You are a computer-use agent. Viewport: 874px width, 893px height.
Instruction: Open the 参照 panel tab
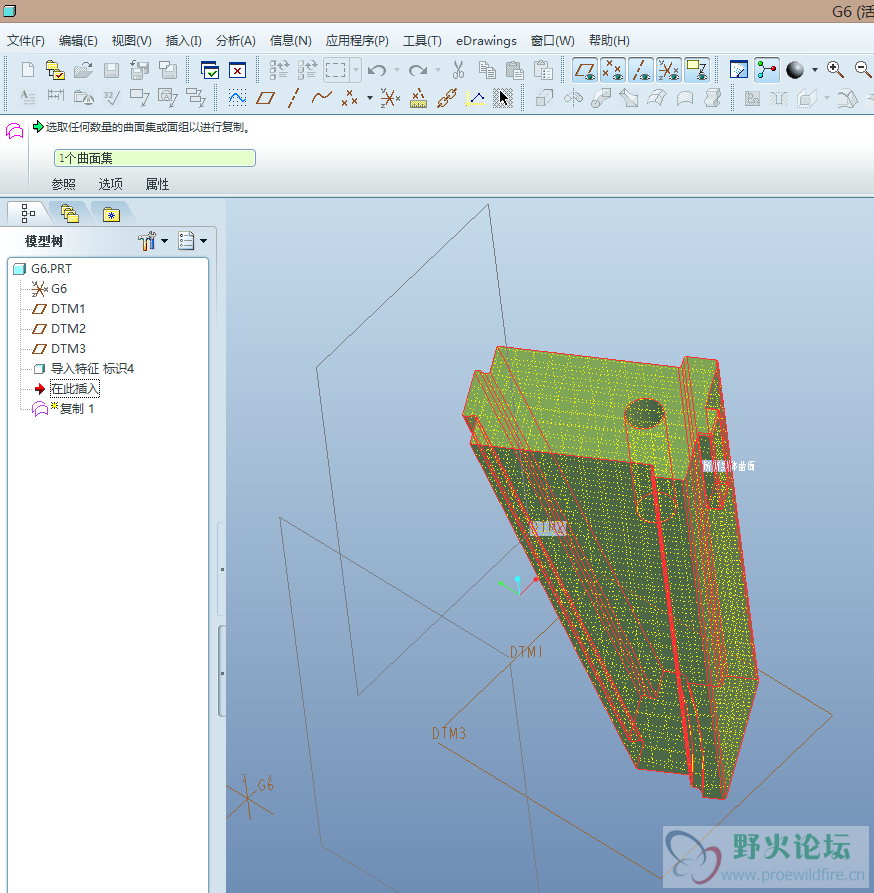(63, 184)
